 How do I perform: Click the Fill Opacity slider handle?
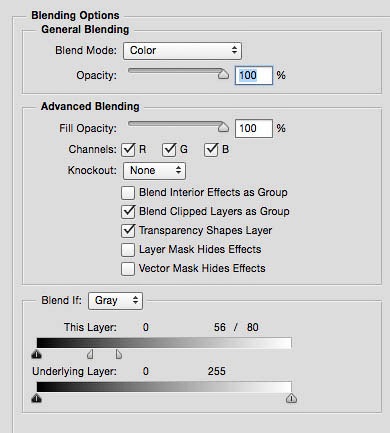[x=223, y=127]
